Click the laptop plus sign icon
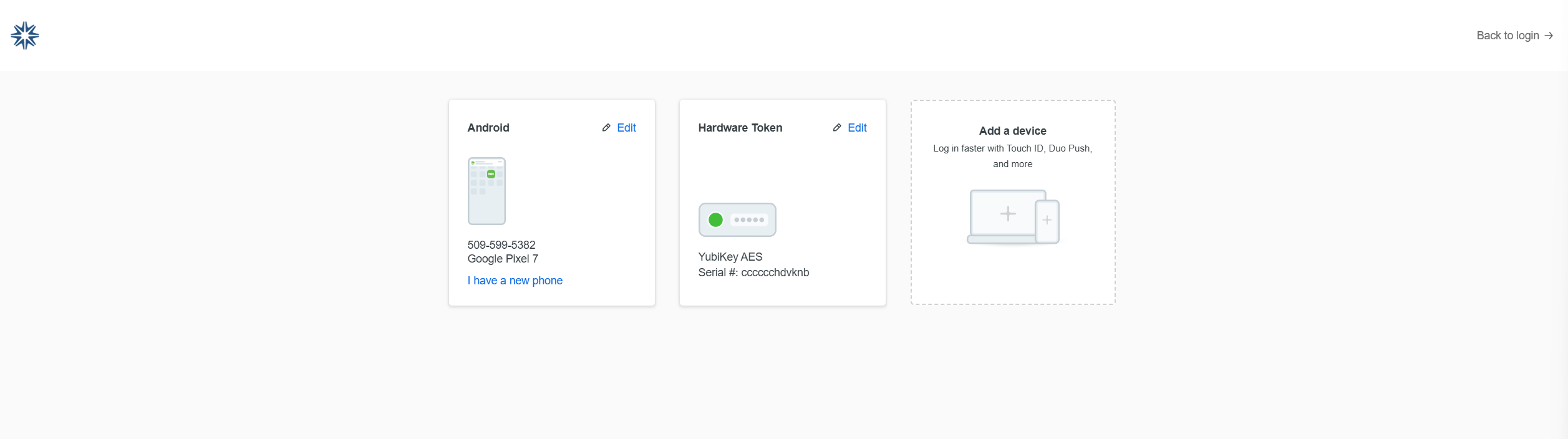 coord(1007,214)
